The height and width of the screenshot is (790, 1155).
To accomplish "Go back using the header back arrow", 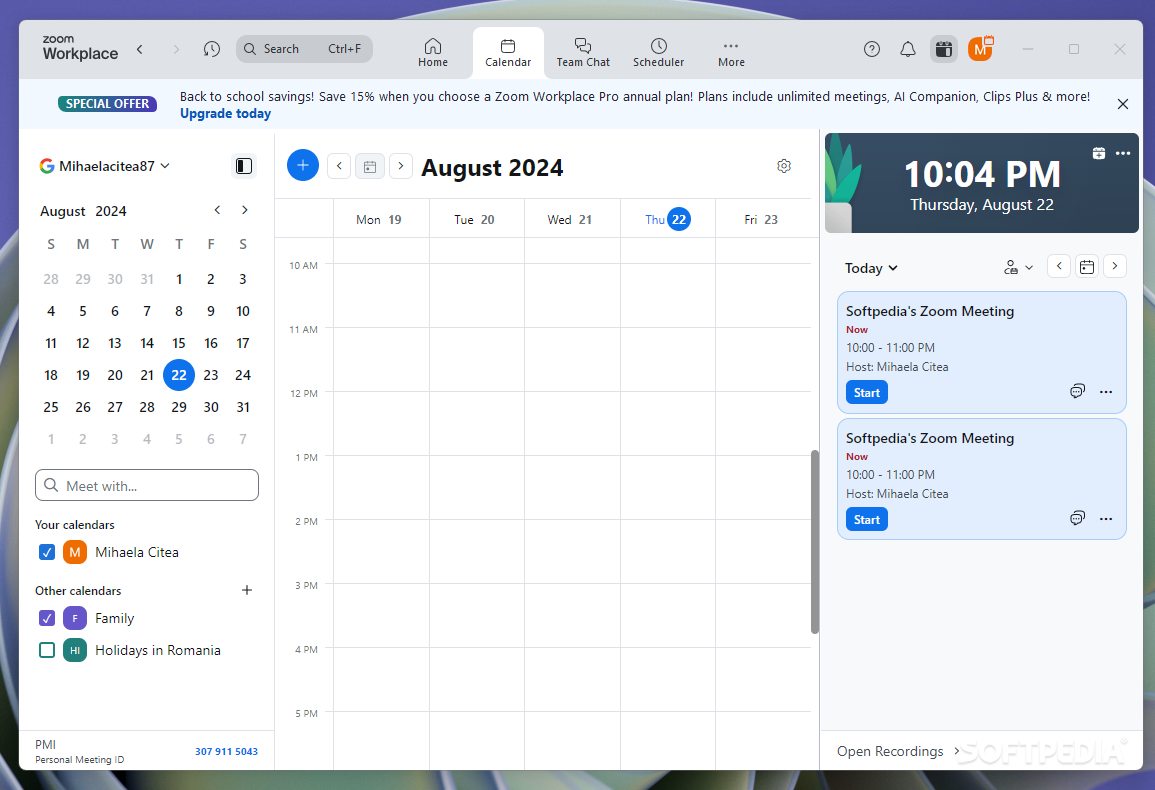I will tap(140, 49).
